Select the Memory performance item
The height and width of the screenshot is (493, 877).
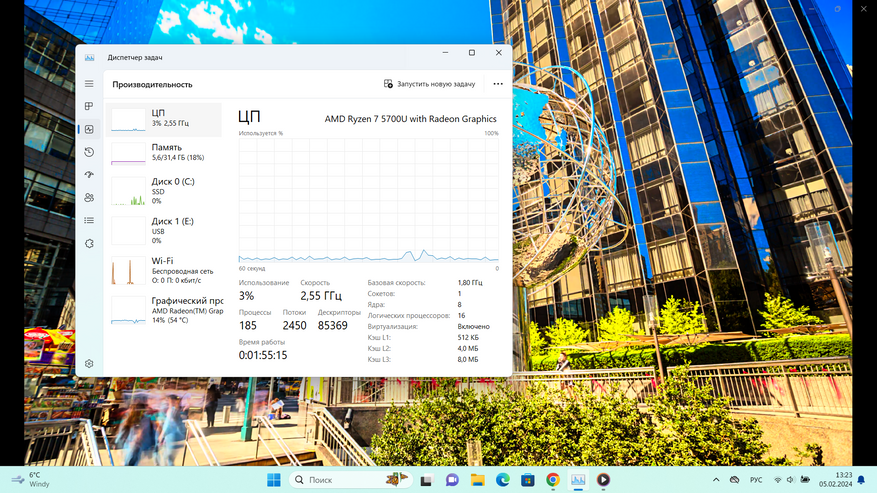click(165, 152)
